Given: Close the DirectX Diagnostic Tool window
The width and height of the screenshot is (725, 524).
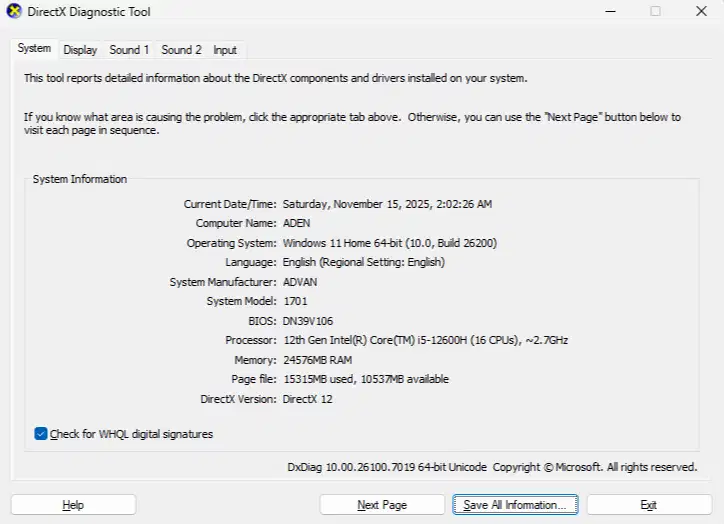Looking at the screenshot, I should click(701, 11).
